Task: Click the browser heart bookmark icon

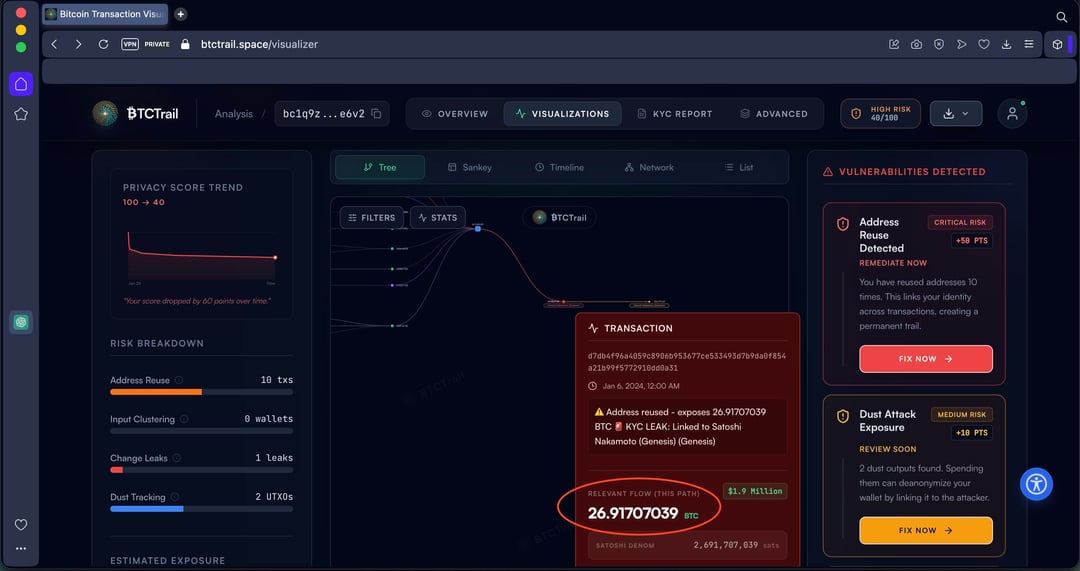Action: pyautogui.click(x=983, y=44)
